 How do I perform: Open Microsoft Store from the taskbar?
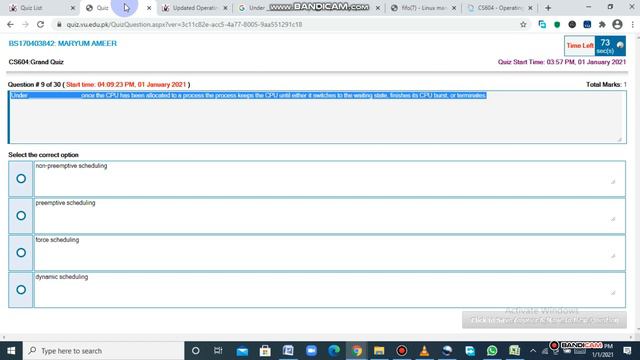click(x=265, y=351)
